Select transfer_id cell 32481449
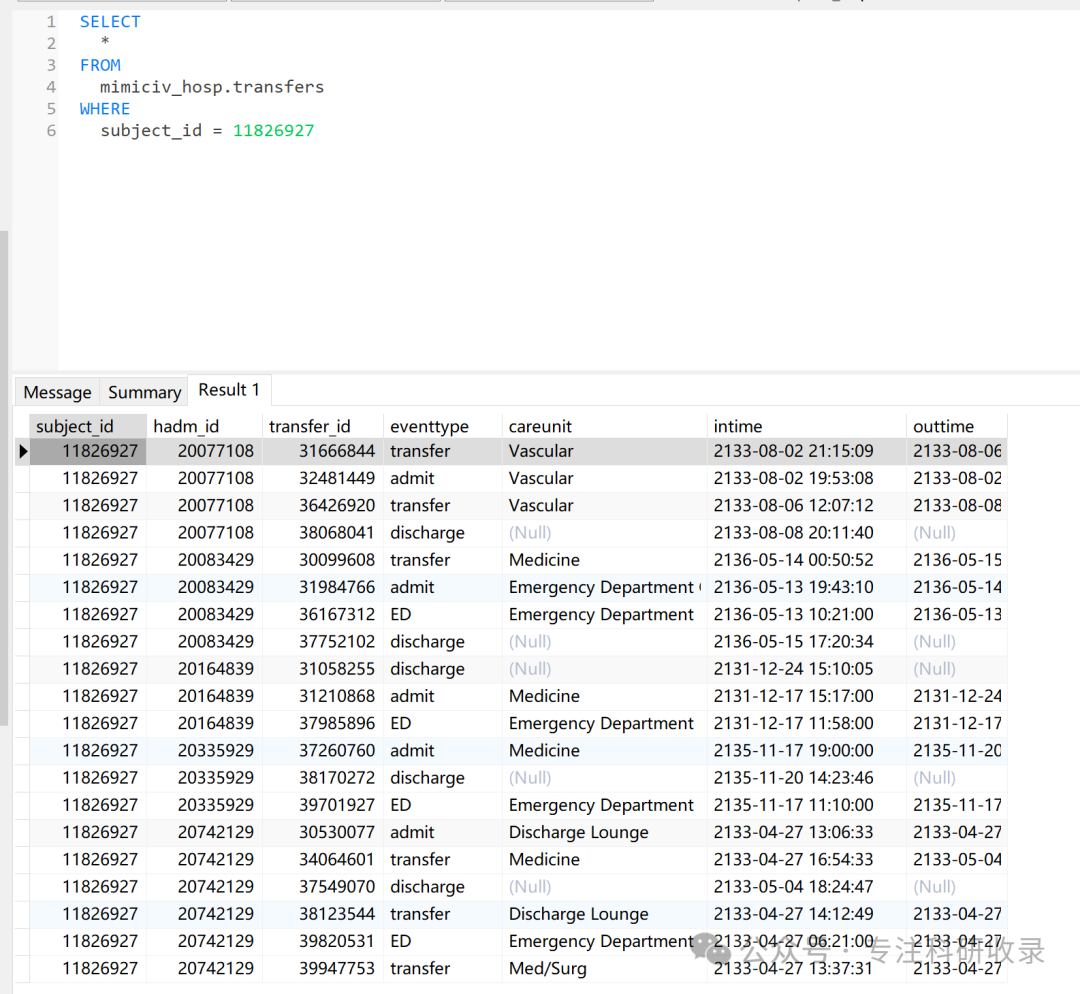Viewport: 1080px width, 994px height. pyautogui.click(x=322, y=478)
